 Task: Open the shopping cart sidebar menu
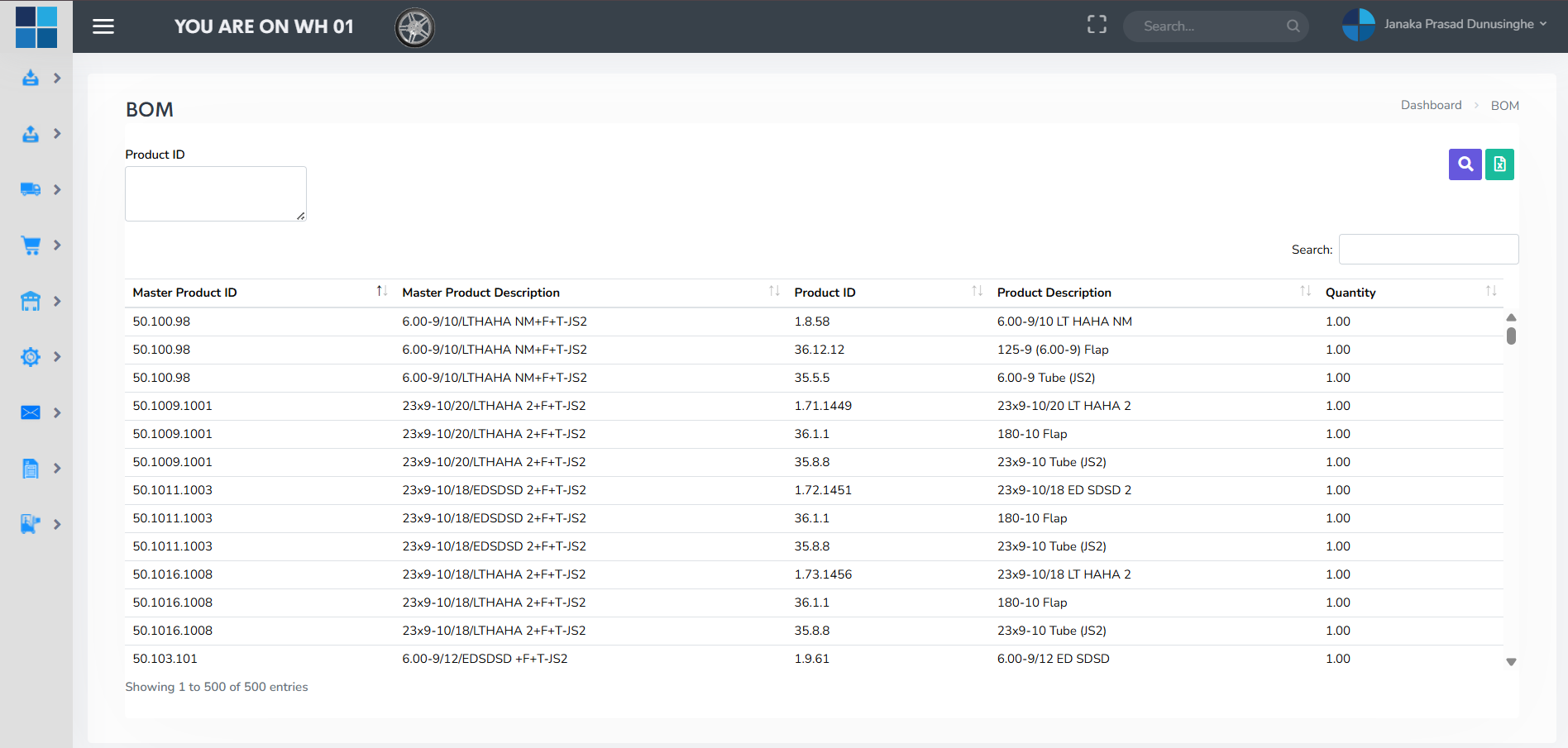click(31, 245)
